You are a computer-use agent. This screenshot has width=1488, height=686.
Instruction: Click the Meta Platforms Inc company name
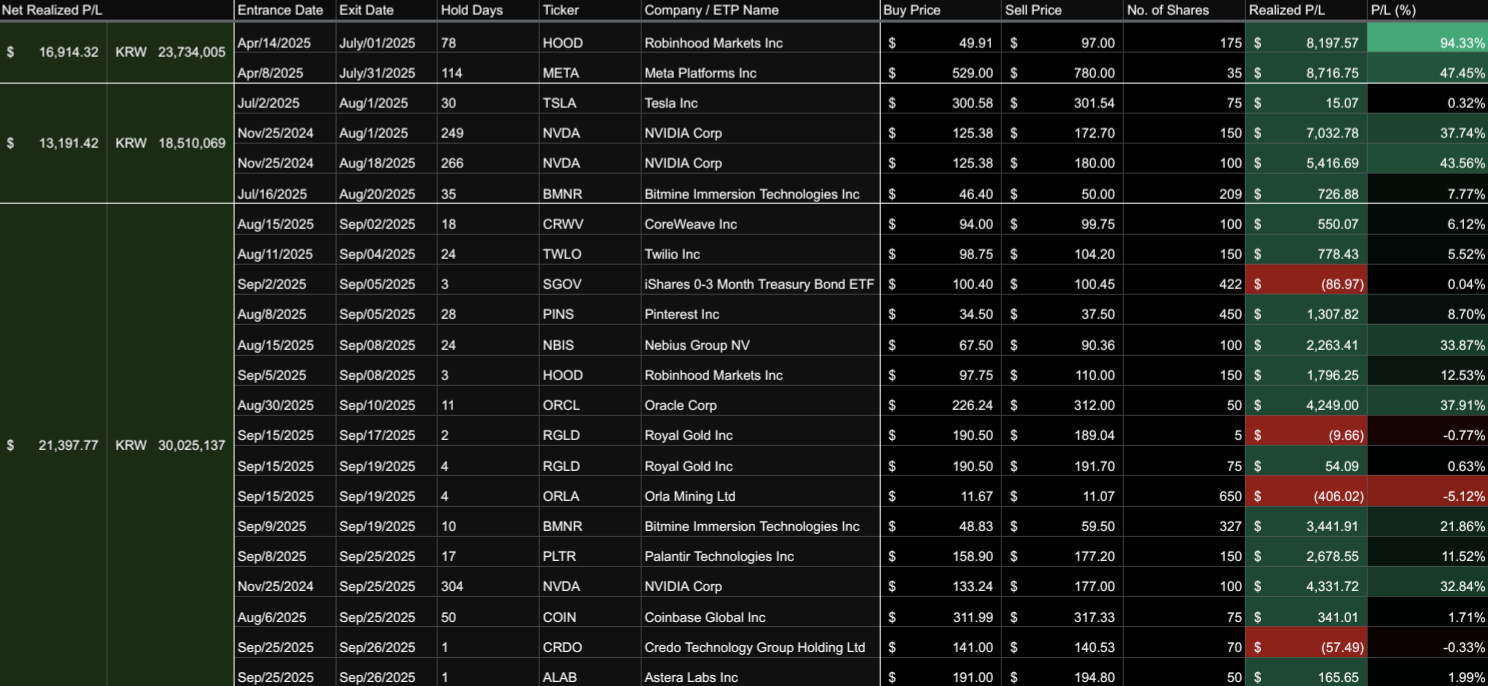[700, 73]
